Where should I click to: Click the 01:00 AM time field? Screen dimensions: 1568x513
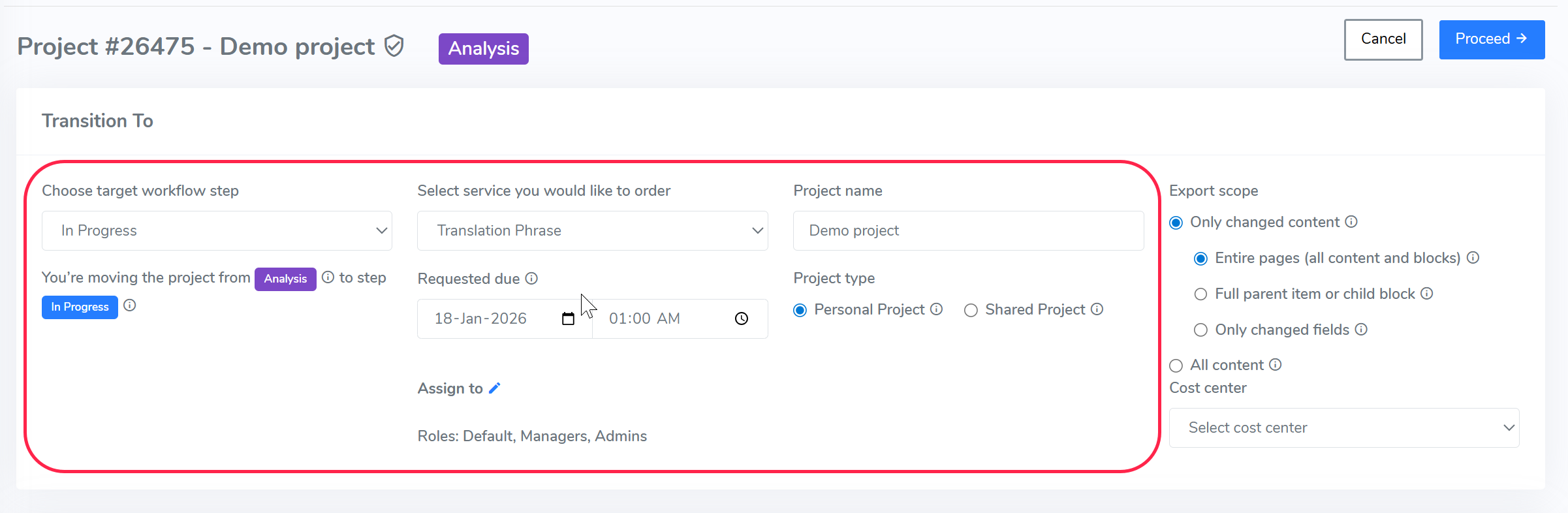click(x=680, y=319)
